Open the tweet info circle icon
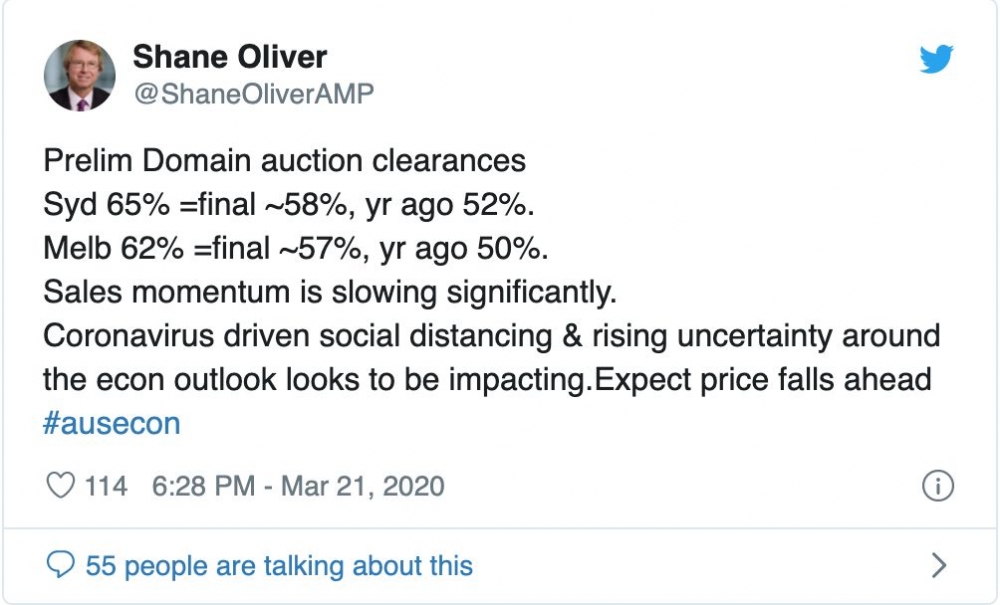 pos(936,486)
